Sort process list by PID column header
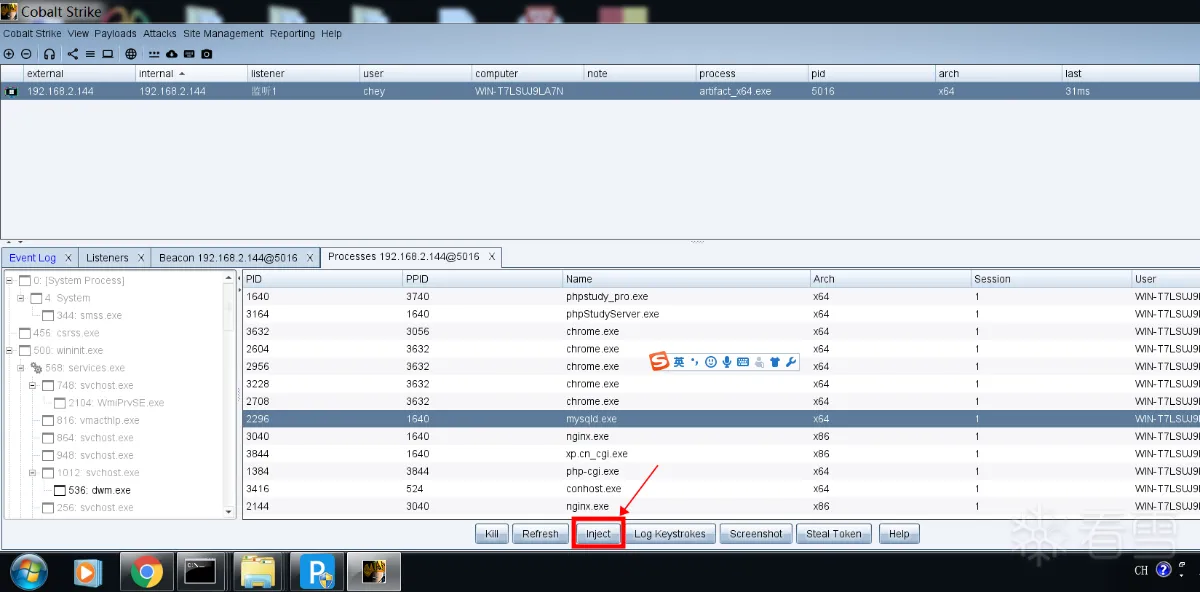This screenshot has height=592, width=1200. (322, 279)
